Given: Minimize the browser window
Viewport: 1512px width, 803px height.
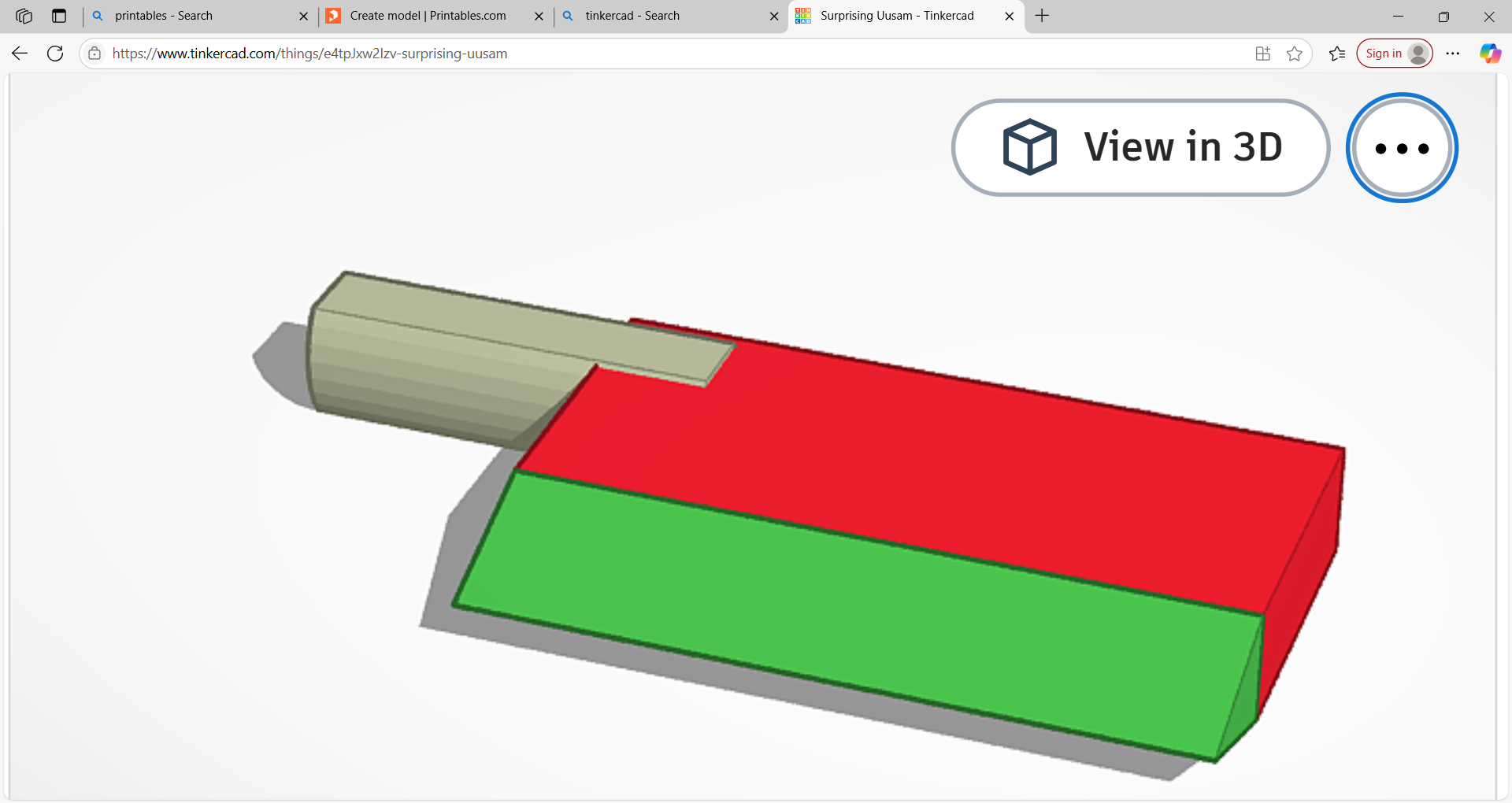Looking at the screenshot, I should pos(1399,16).
